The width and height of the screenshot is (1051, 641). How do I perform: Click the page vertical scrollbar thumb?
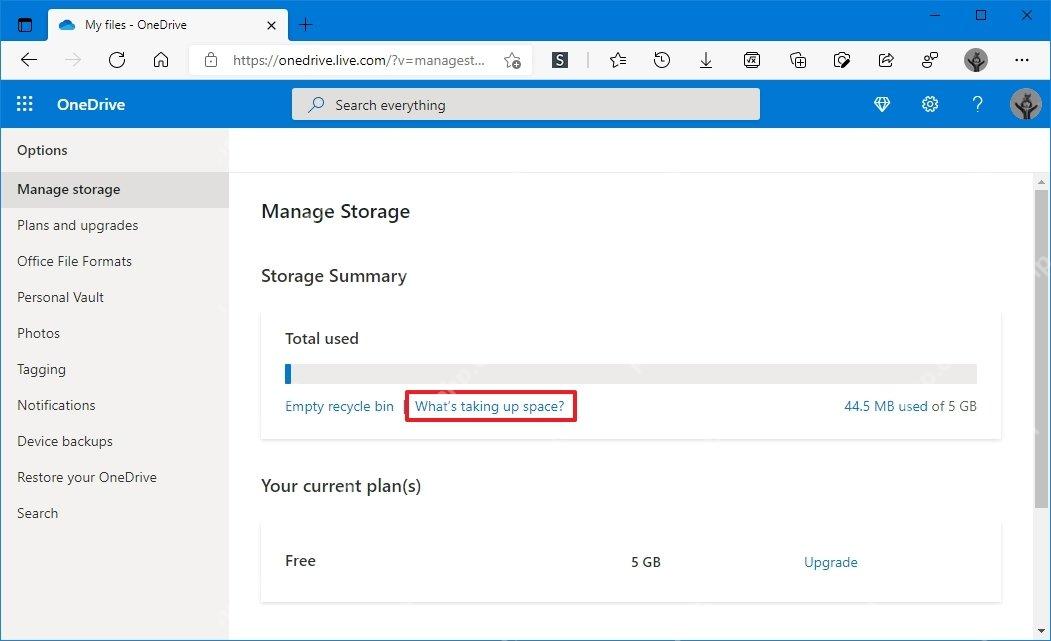tap(1041, 349)
